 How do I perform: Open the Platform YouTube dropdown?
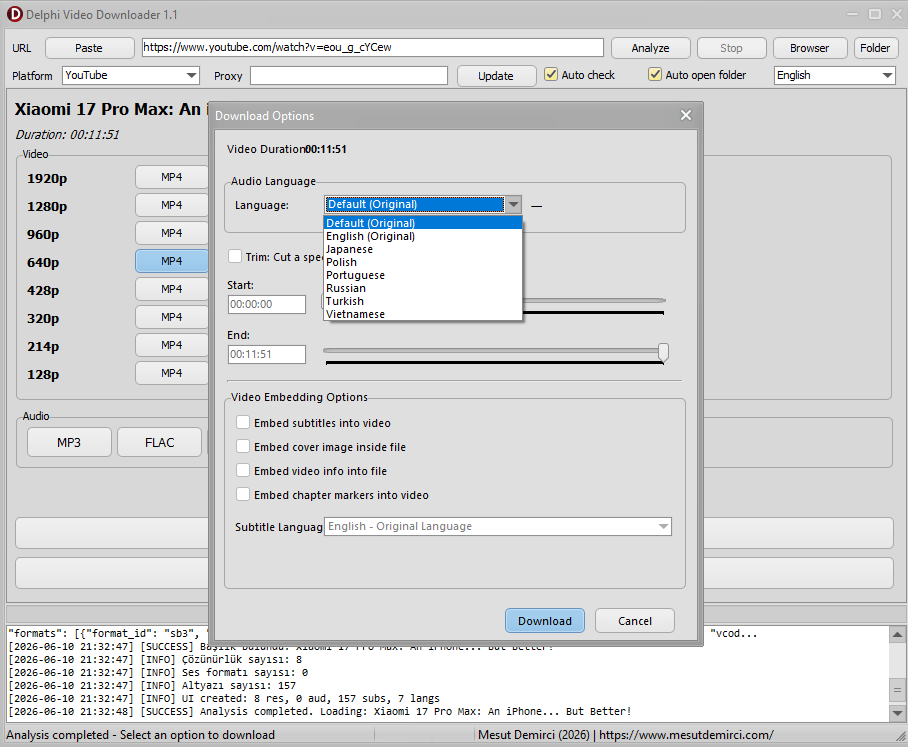click(x=131, y=75)
